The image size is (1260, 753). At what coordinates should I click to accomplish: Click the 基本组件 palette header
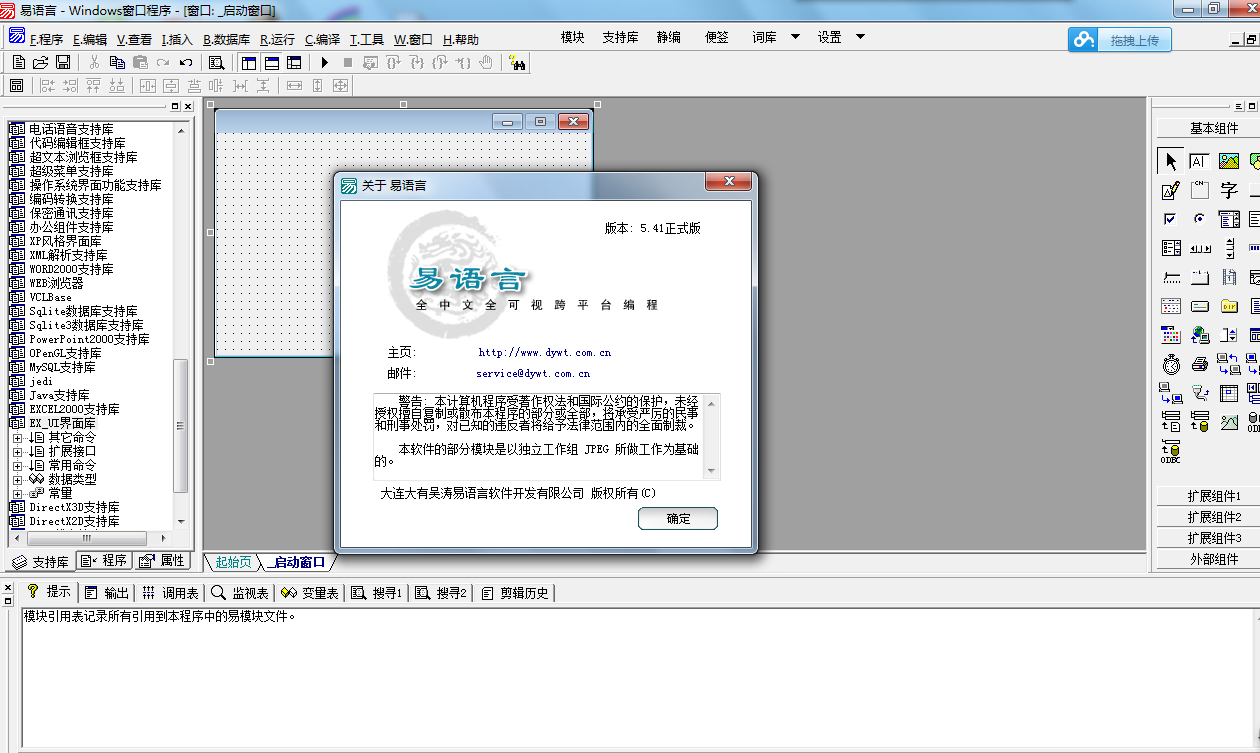pyautogui.click(x=1214, y=128)
